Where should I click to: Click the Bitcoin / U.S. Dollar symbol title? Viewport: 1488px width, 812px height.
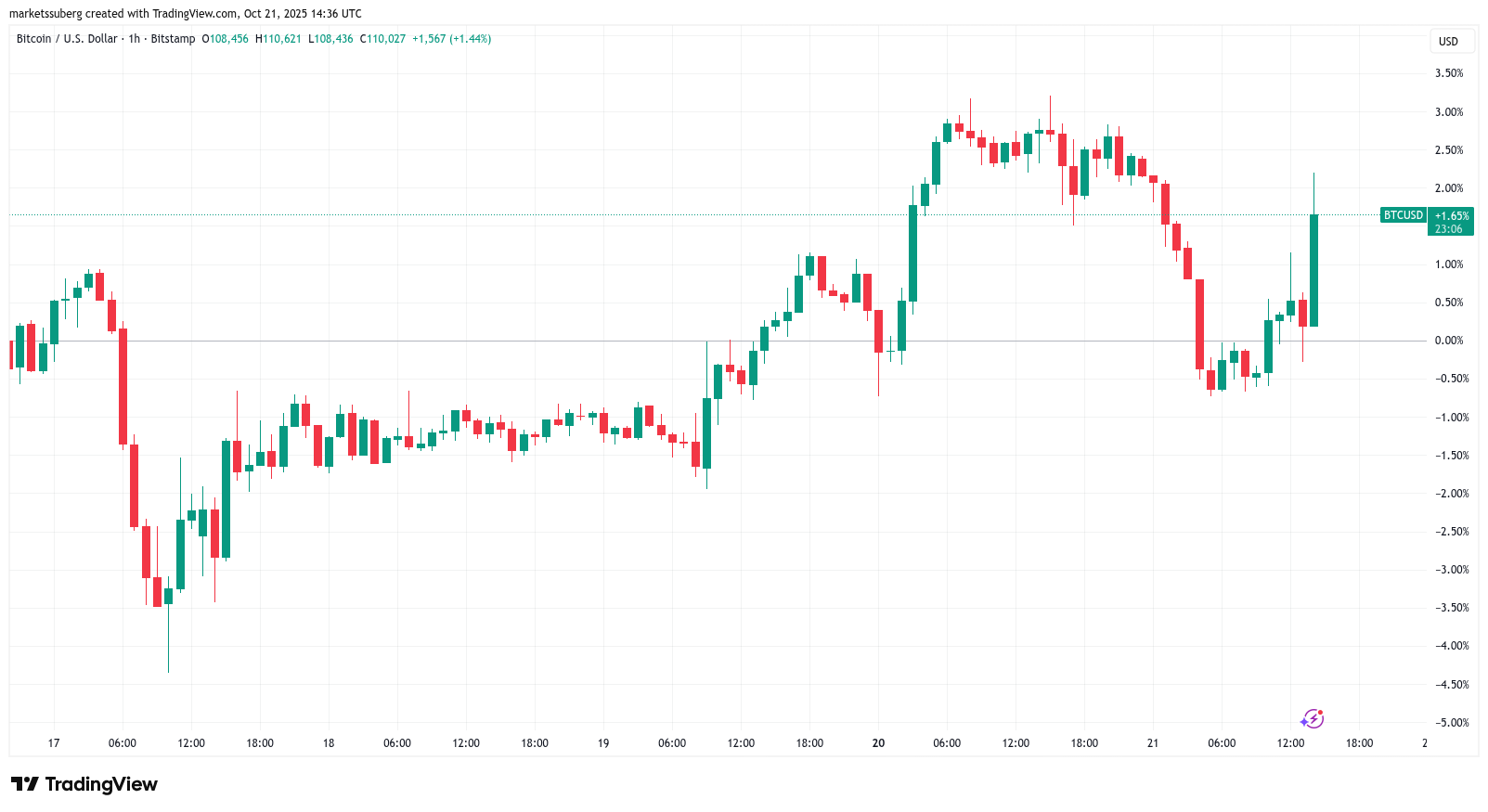67,39
